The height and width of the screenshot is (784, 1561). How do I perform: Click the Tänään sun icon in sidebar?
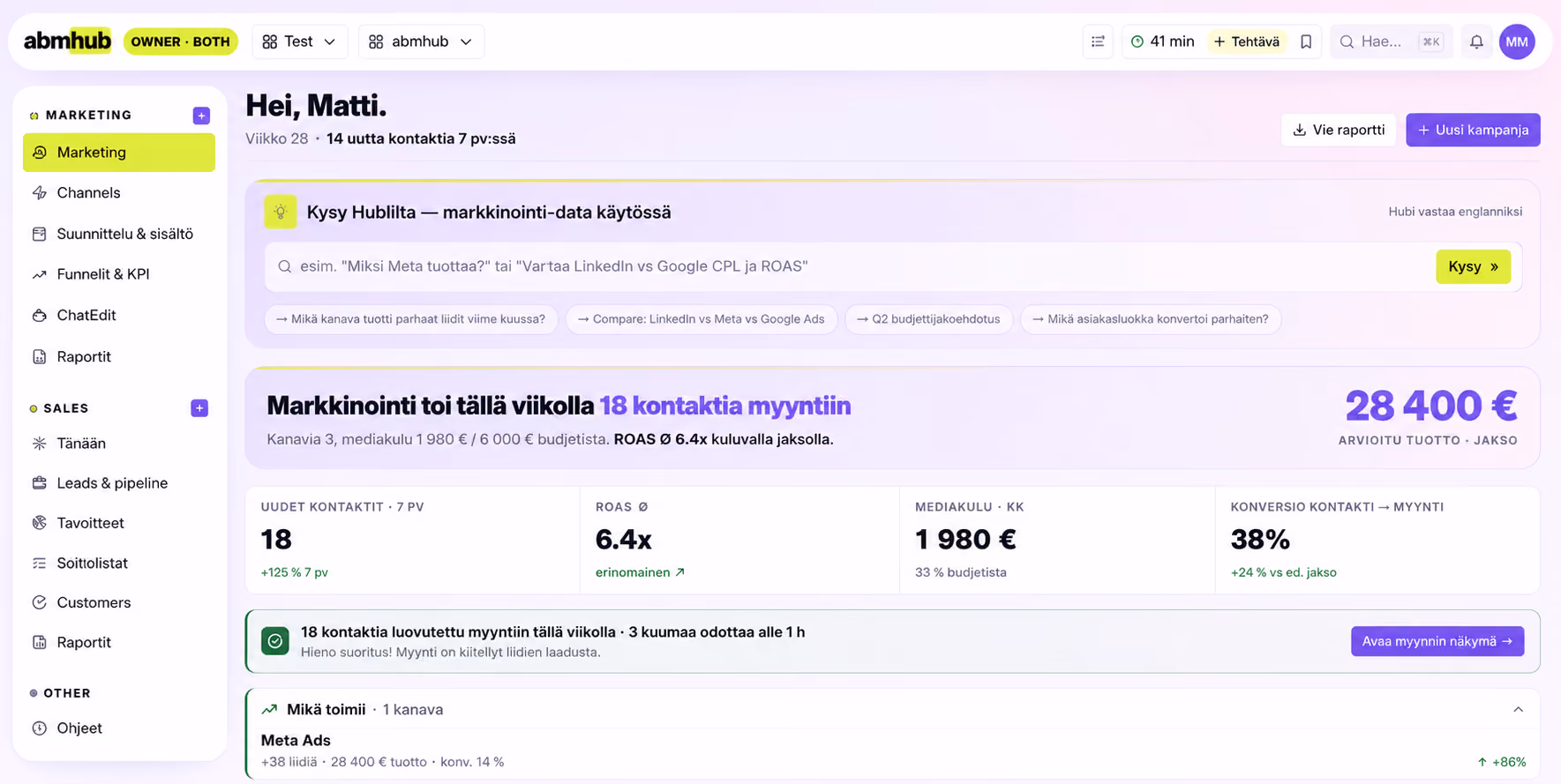pyautogui.click(x=40, y=444)
